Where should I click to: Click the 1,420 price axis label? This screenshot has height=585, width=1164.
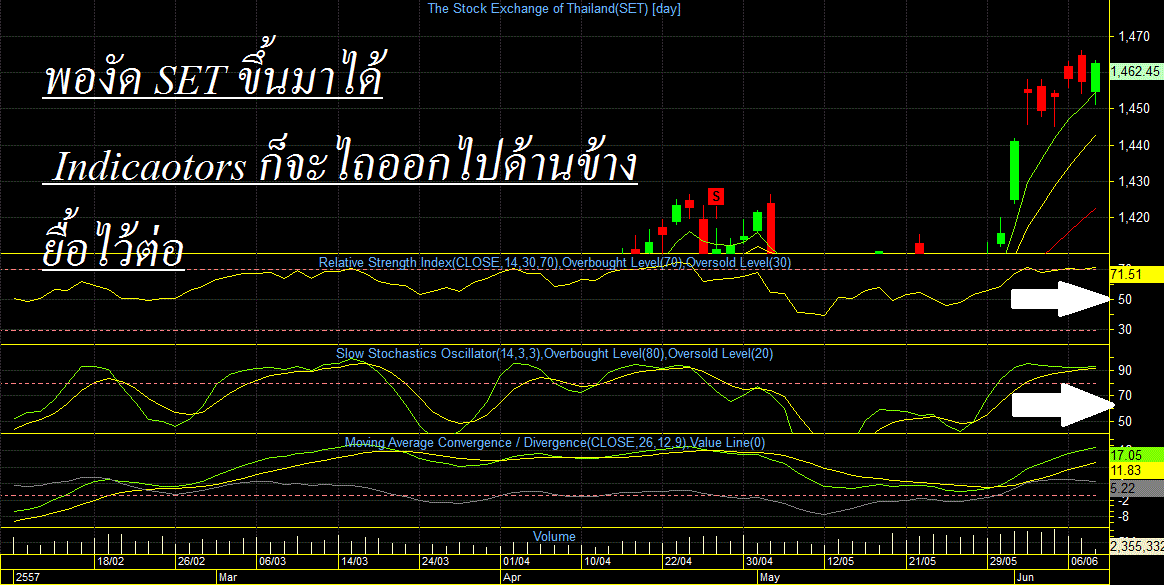(1134, 218)
